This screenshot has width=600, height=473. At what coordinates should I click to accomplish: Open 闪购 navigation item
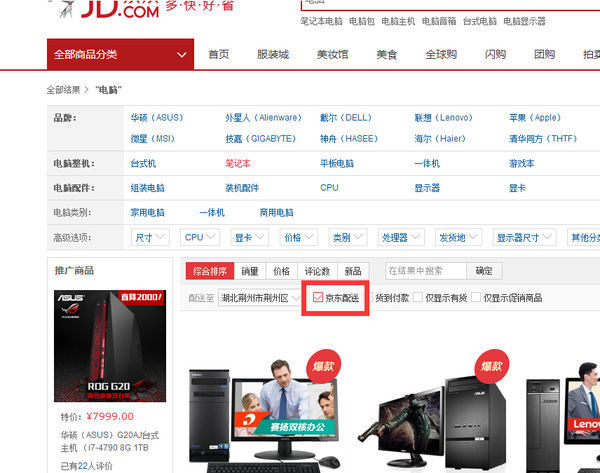[495, 55]
